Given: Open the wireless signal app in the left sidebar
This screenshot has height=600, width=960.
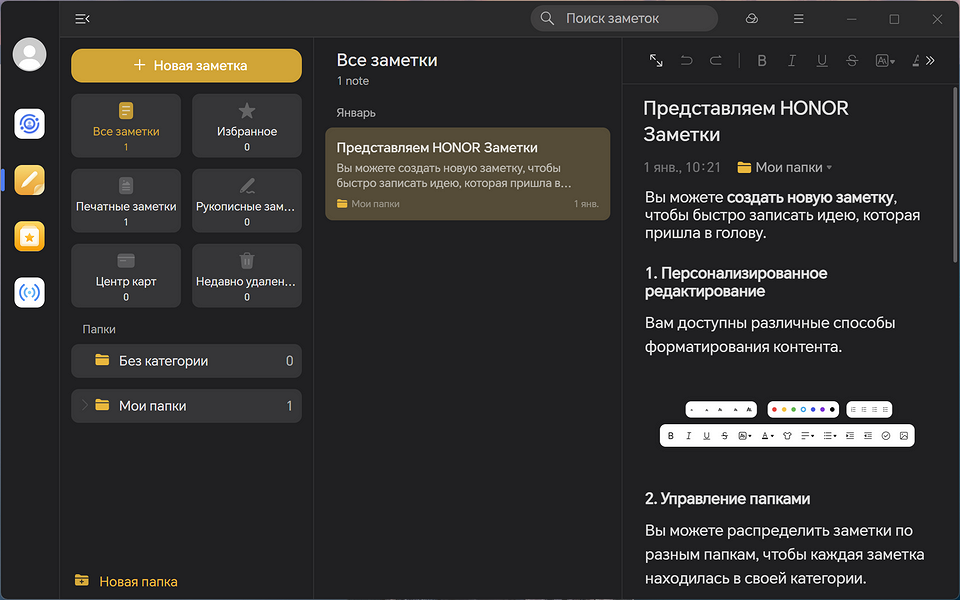Looking at the screenshot, I should (29, 293).
